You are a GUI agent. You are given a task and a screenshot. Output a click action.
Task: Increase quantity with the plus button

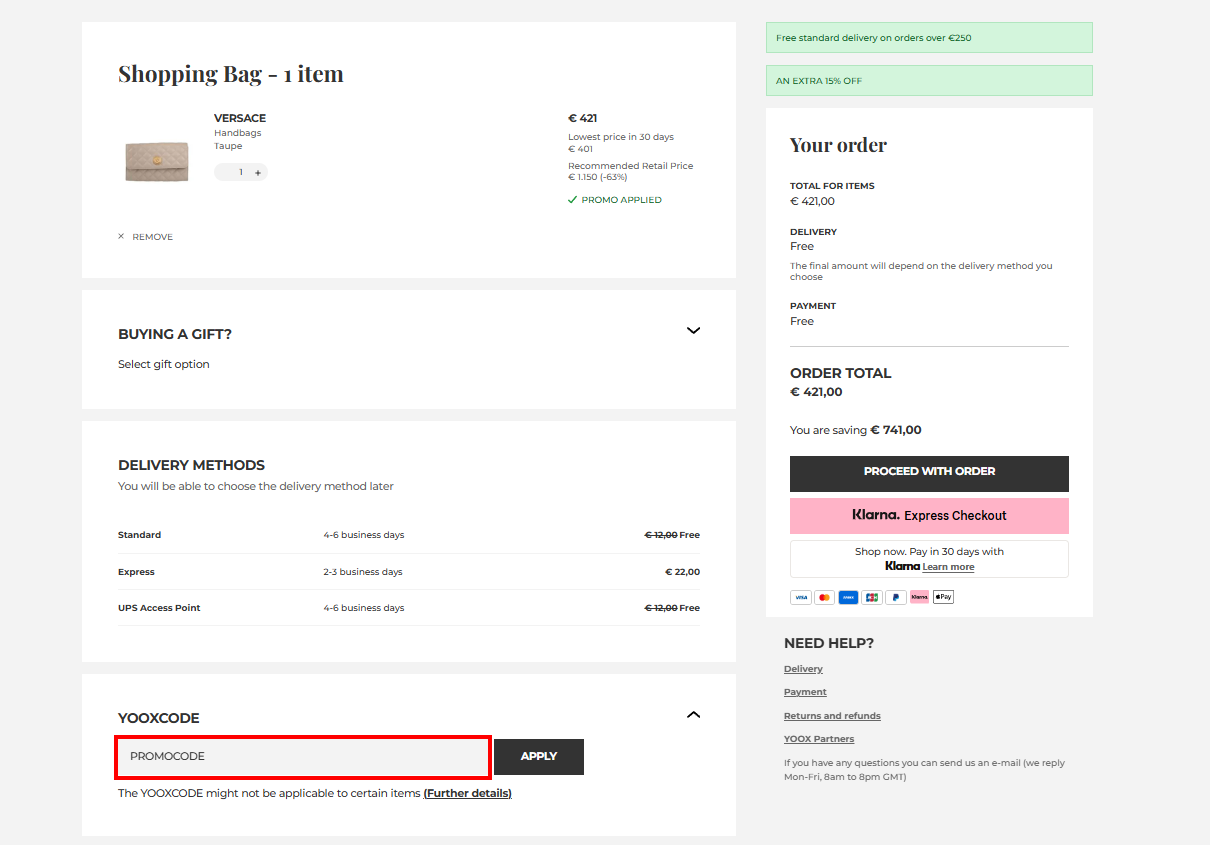258,173
